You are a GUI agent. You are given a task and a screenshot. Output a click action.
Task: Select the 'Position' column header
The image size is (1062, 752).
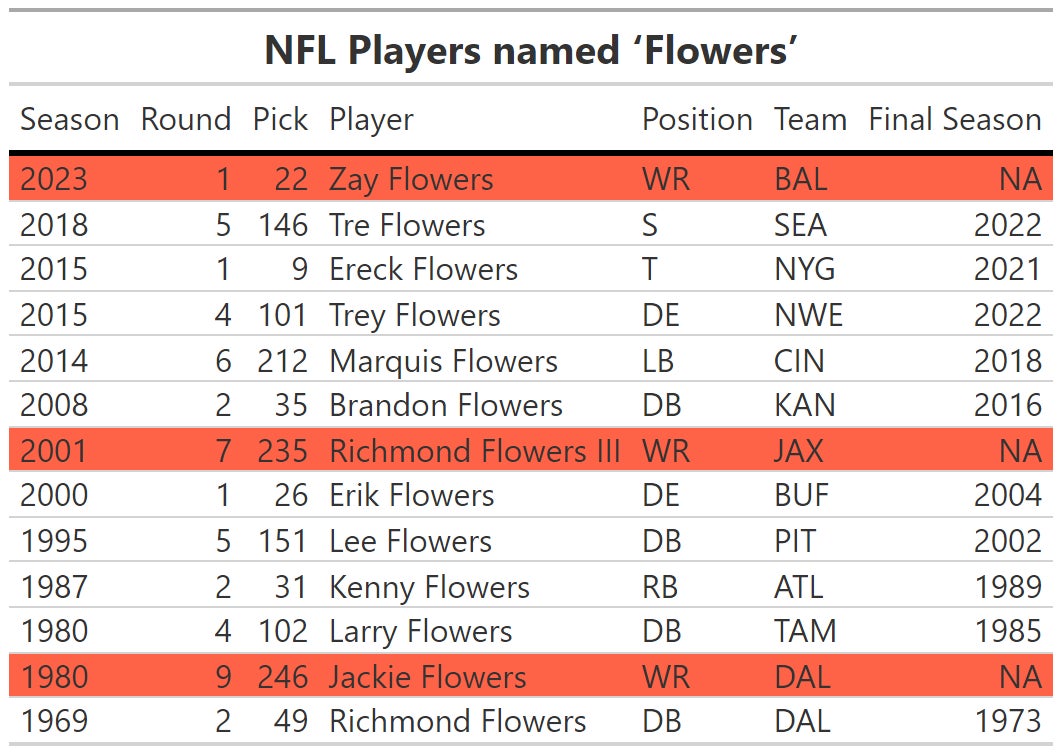pyautogui.click(x=697, y=120)
